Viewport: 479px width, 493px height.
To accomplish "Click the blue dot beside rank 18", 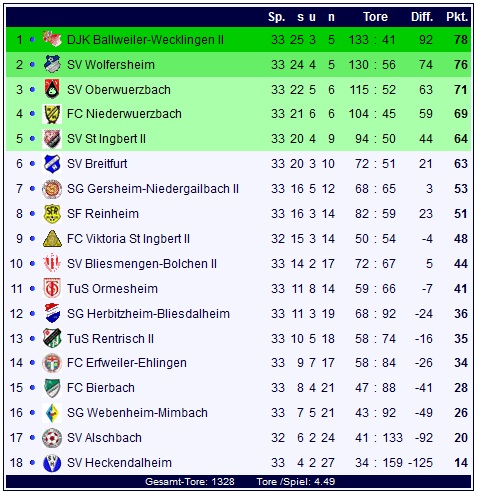I will tap(32, 463).
